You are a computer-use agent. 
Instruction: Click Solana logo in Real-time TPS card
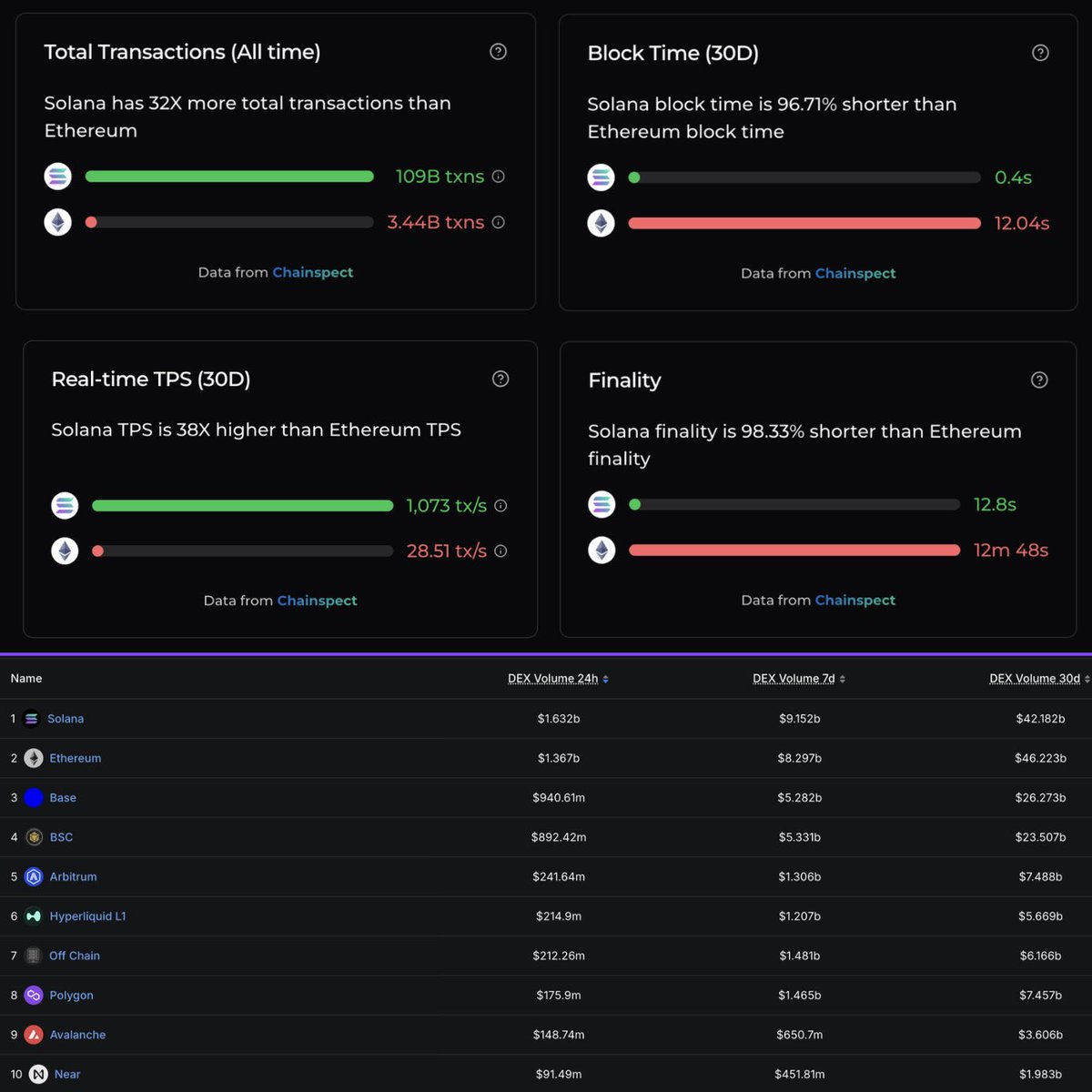(x=65, y=505)
